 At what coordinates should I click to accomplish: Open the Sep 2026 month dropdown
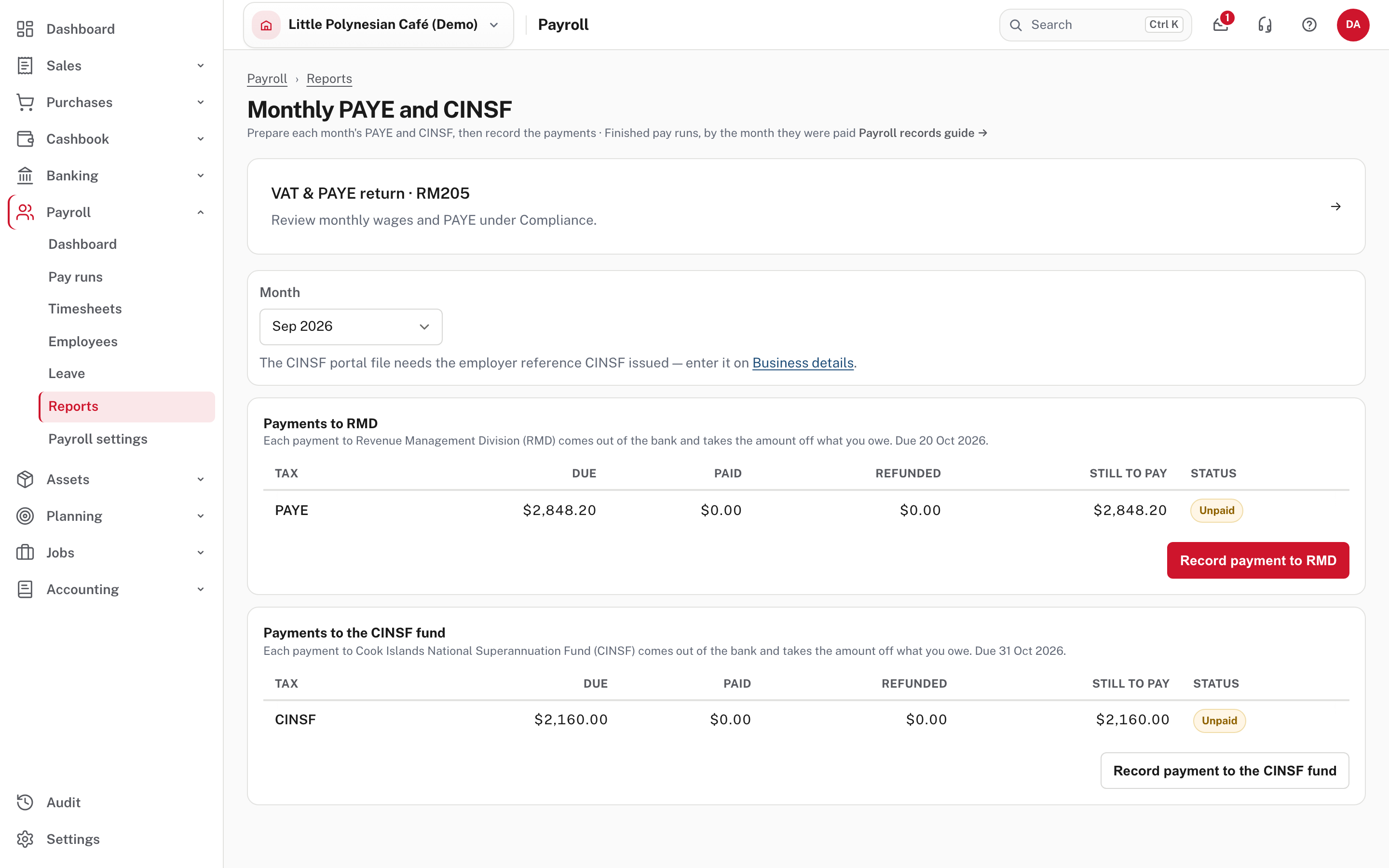pos(351,326)
